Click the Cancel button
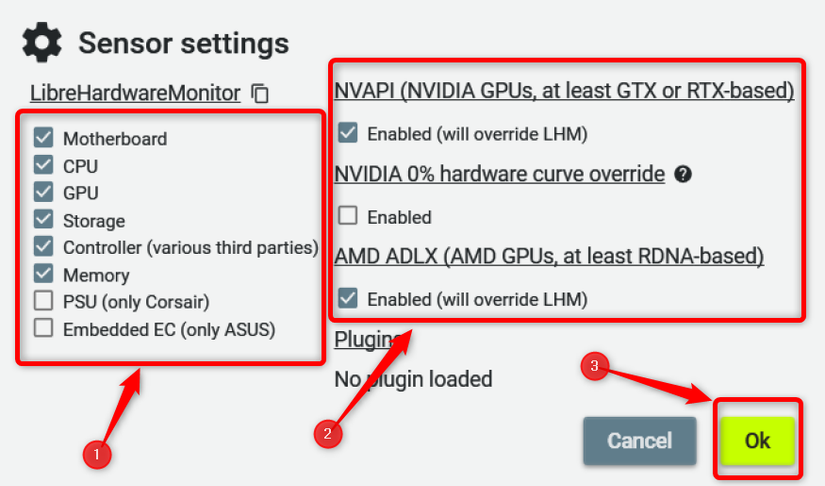This screenshot has width=825, height=486. pyautogui.click(x=640, y=441)
